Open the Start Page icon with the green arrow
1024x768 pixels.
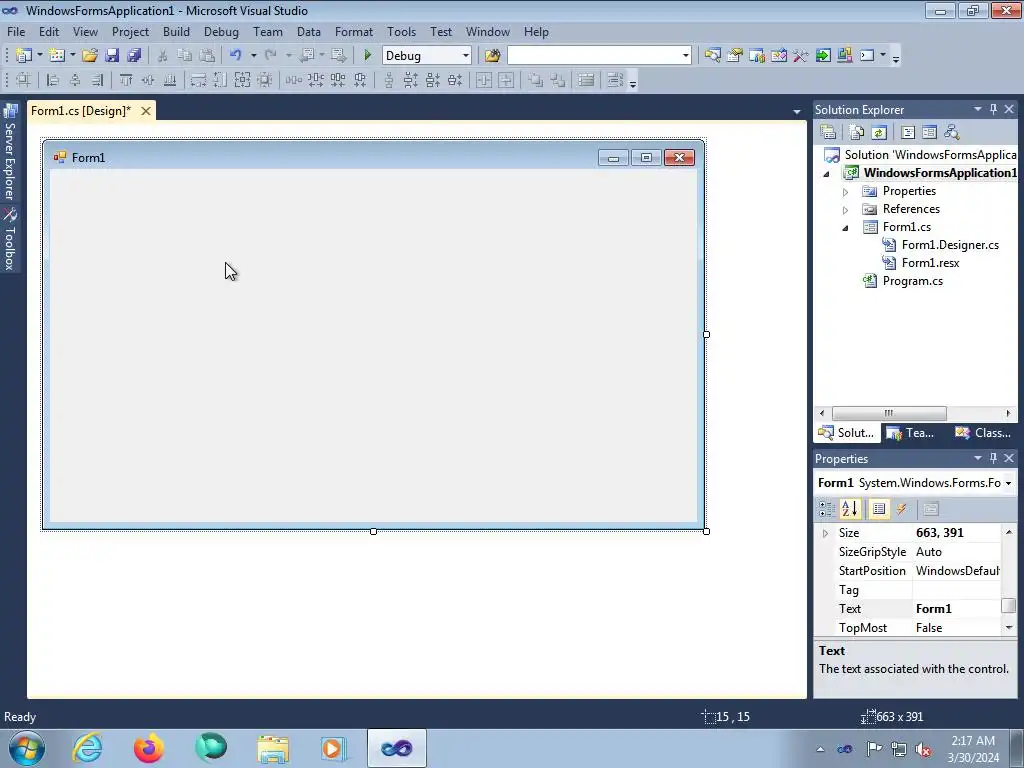[823, 56]
